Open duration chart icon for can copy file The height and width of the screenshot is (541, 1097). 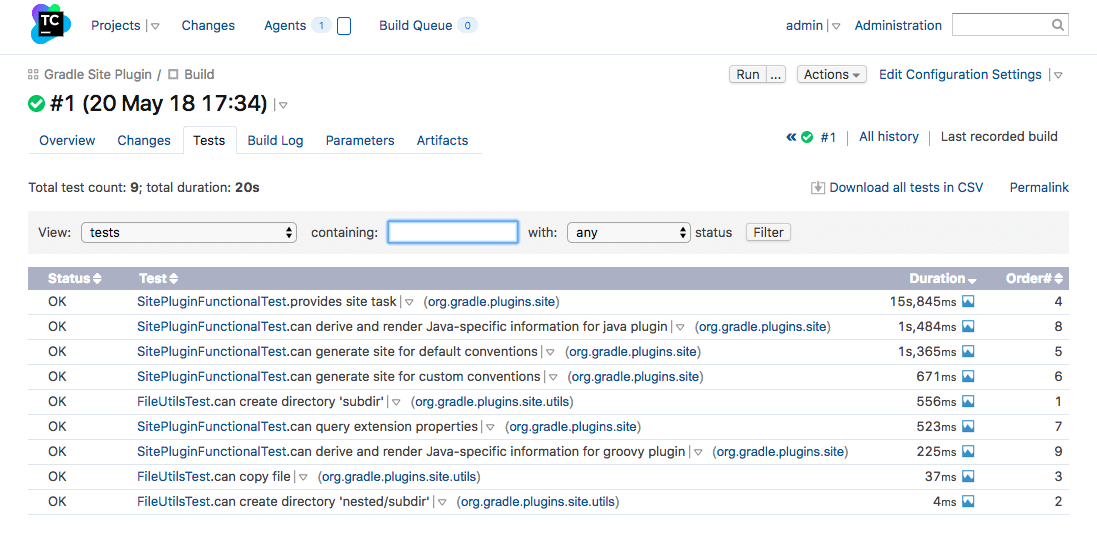click(x=968, y=477)
